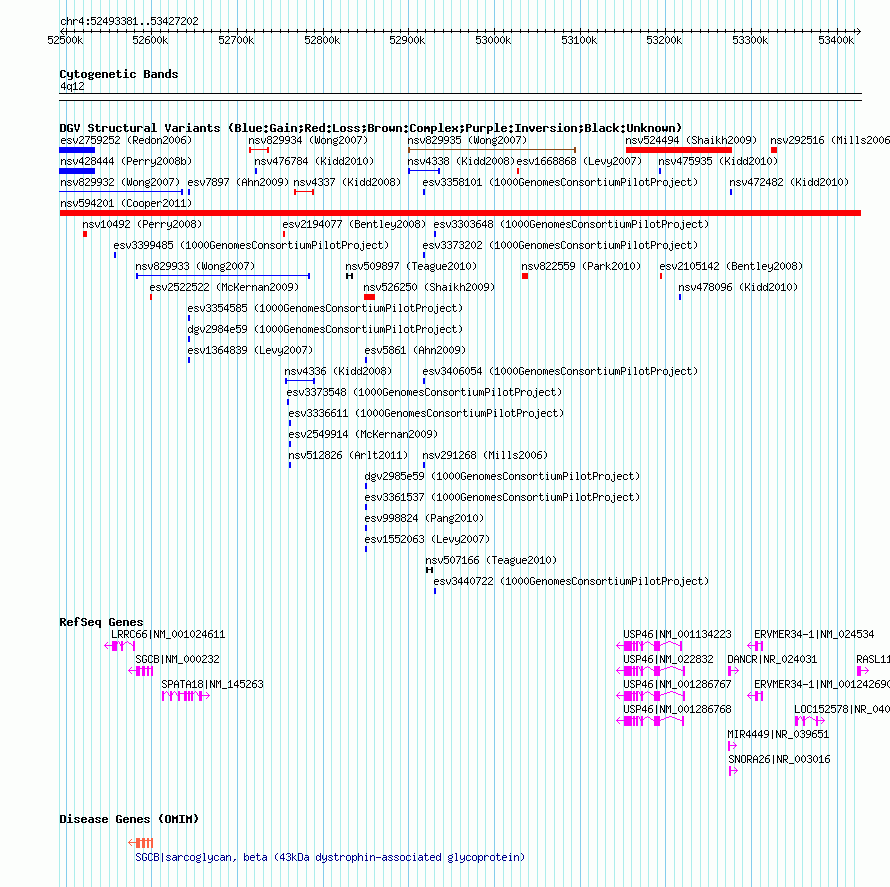Click the OMIM SGCB disease gene glyph
The width and height of the screenshot is (890, 887).
pyautogui.click(x=140, y=843)
